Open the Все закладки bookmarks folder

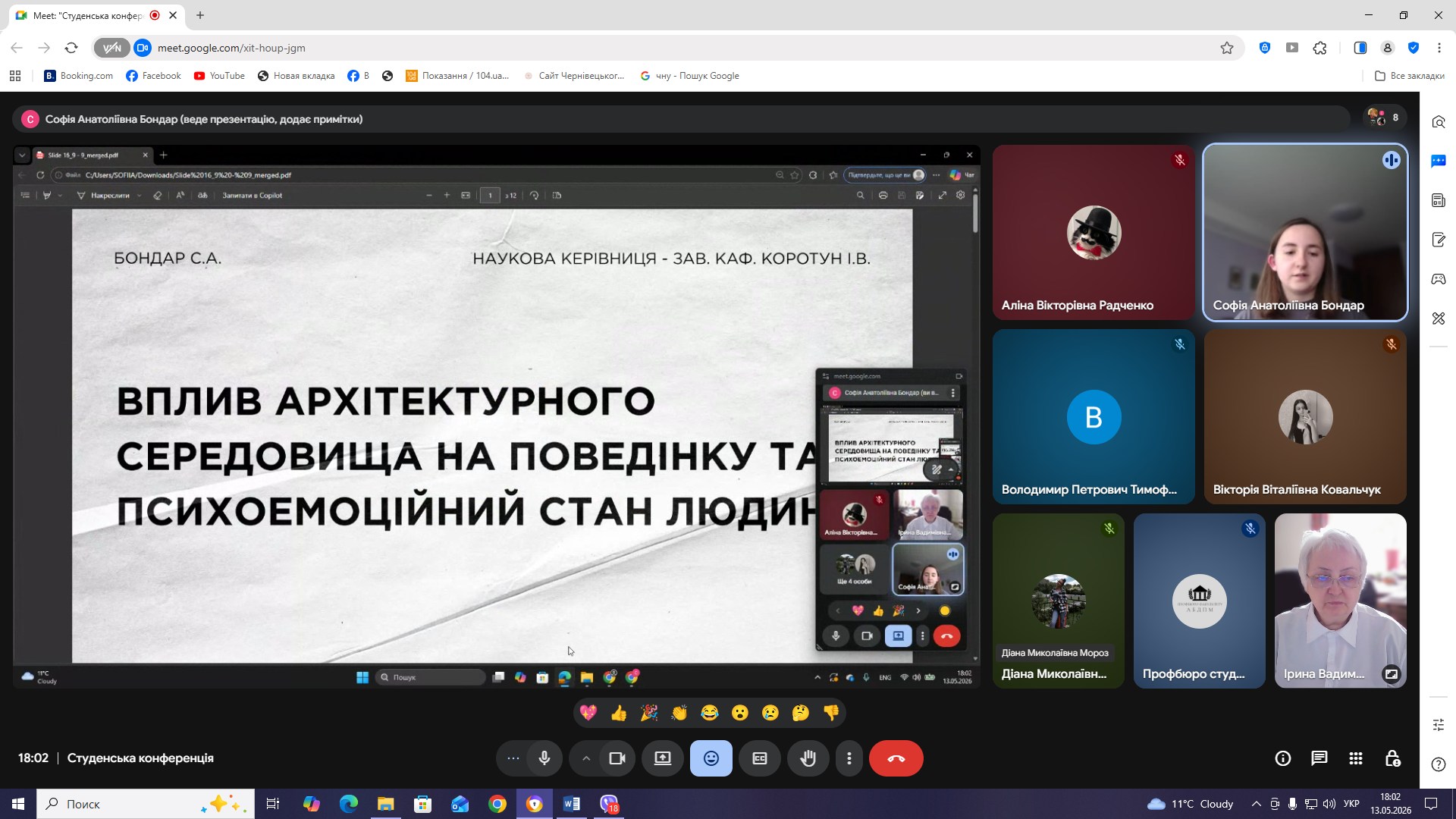coord(1409,76)
